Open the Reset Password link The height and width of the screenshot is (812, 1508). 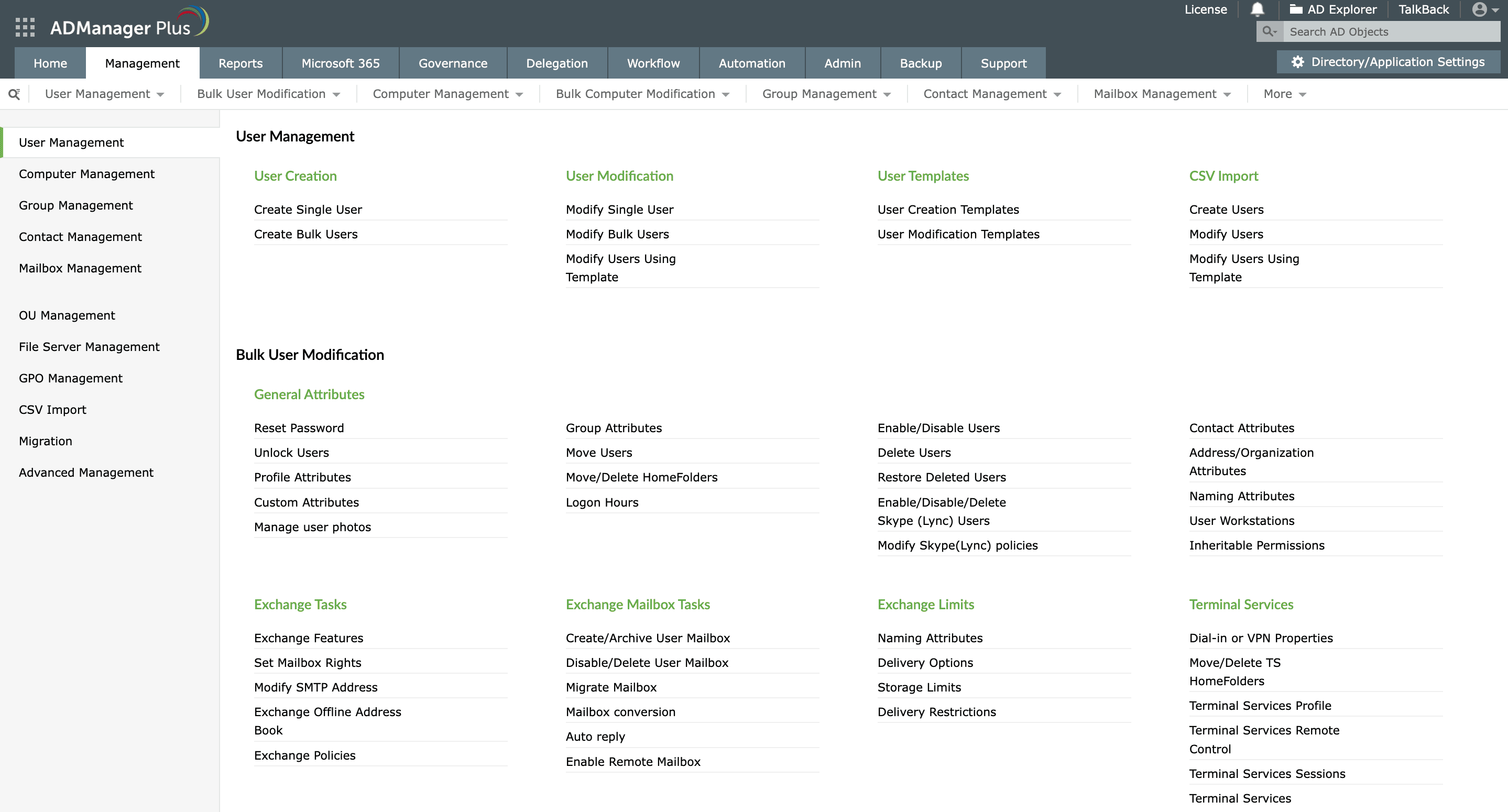[299, 428]
